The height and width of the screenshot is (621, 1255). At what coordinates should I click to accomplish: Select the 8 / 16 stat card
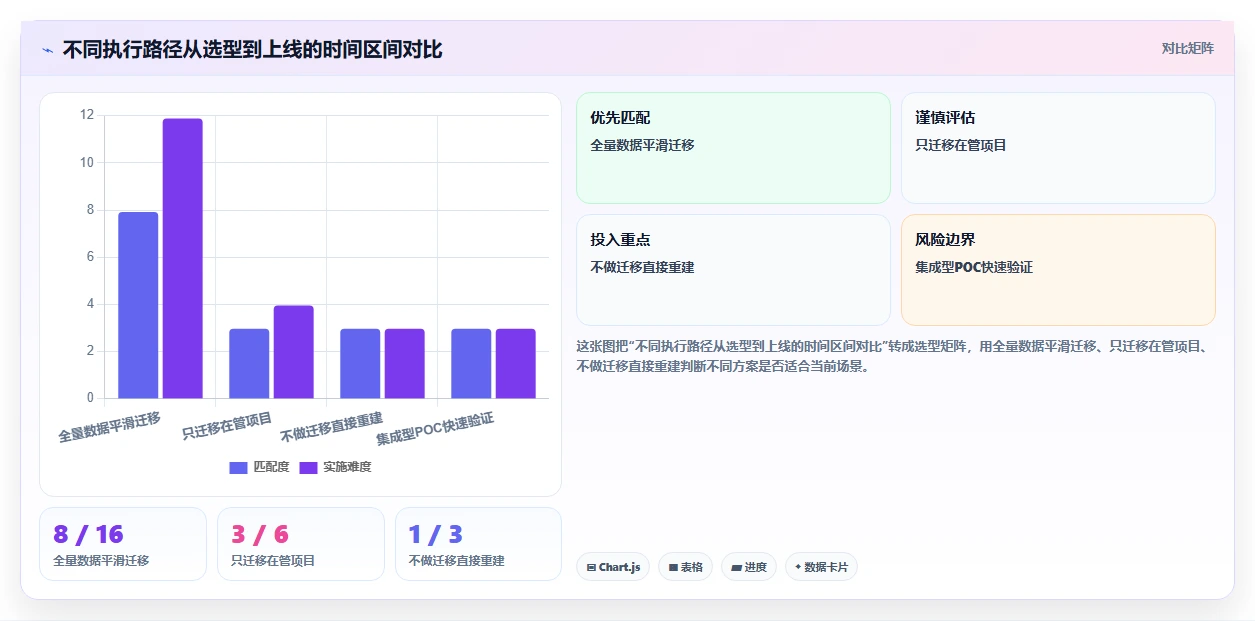tap(123, 544)
